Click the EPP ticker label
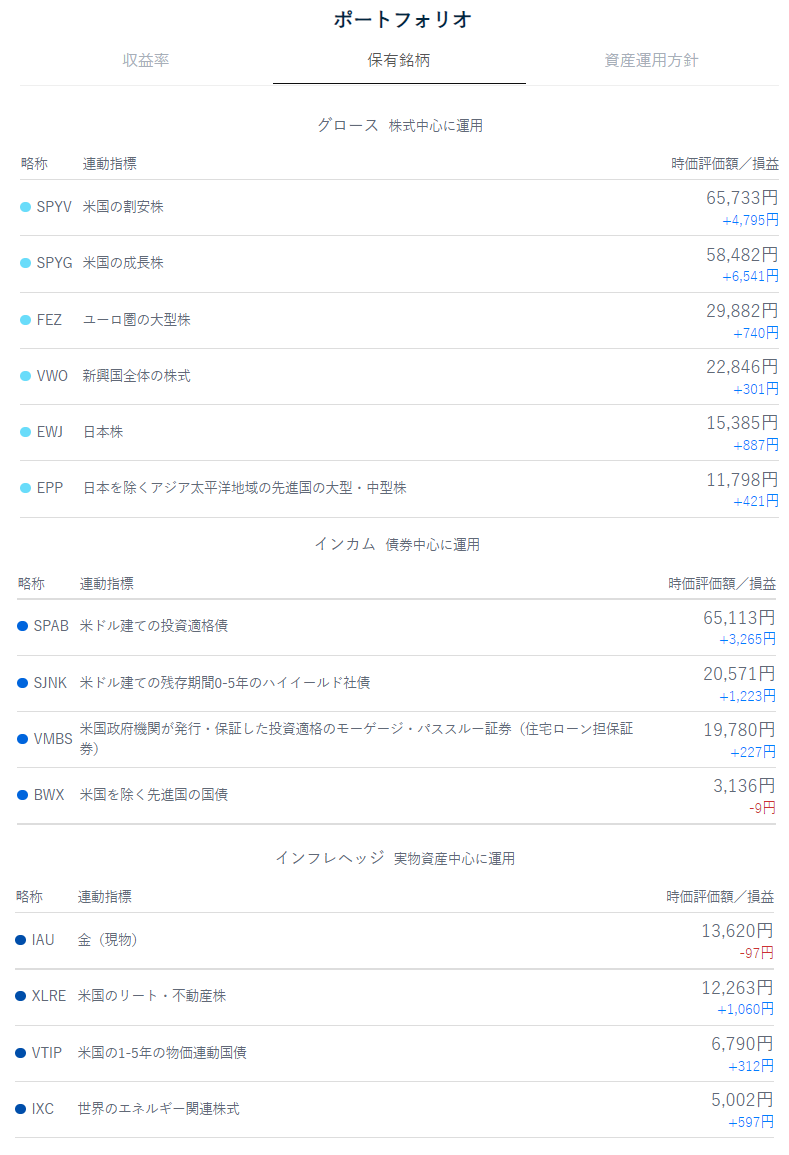Screen dimensions: 789x1155 click(x=50, y=488)
